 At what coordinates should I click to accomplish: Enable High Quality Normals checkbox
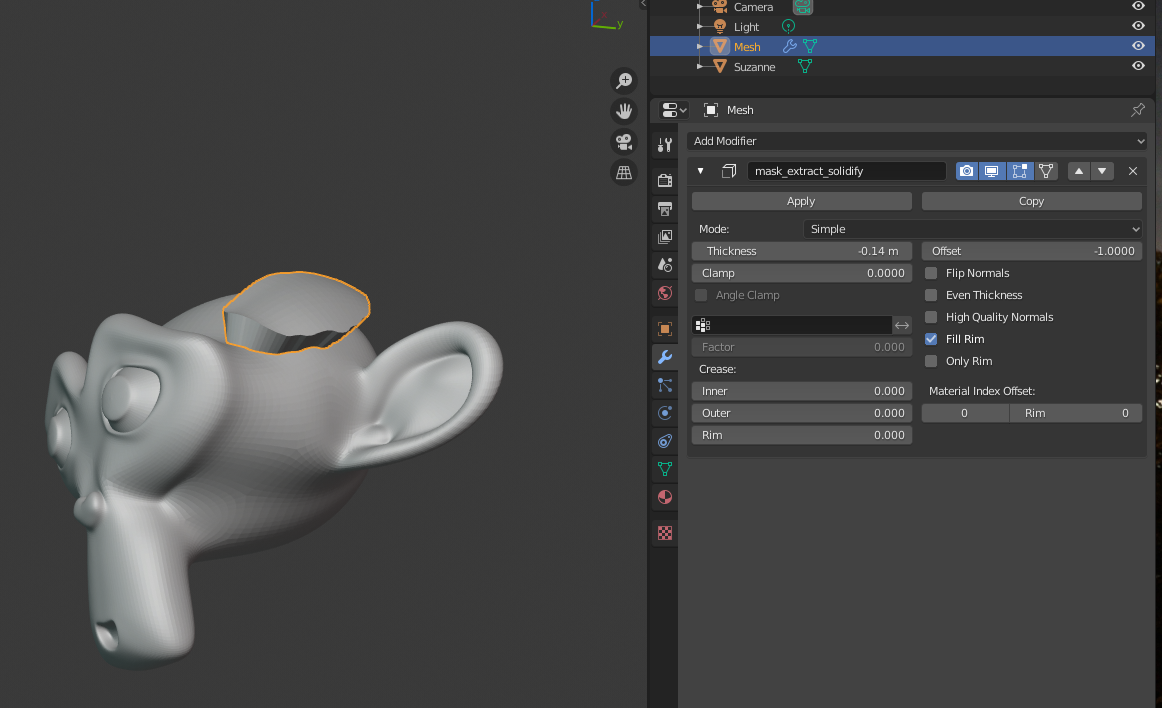point(931,317)
